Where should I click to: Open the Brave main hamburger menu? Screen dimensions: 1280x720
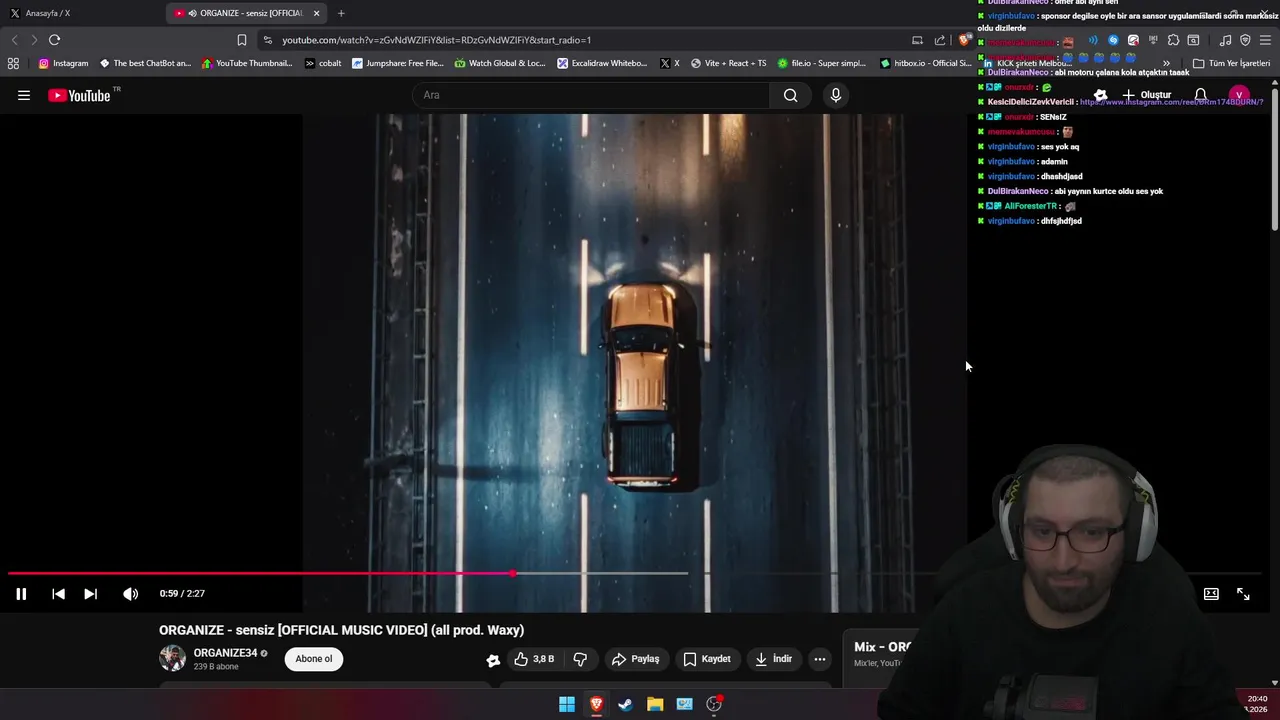(x=1265, y=40)
